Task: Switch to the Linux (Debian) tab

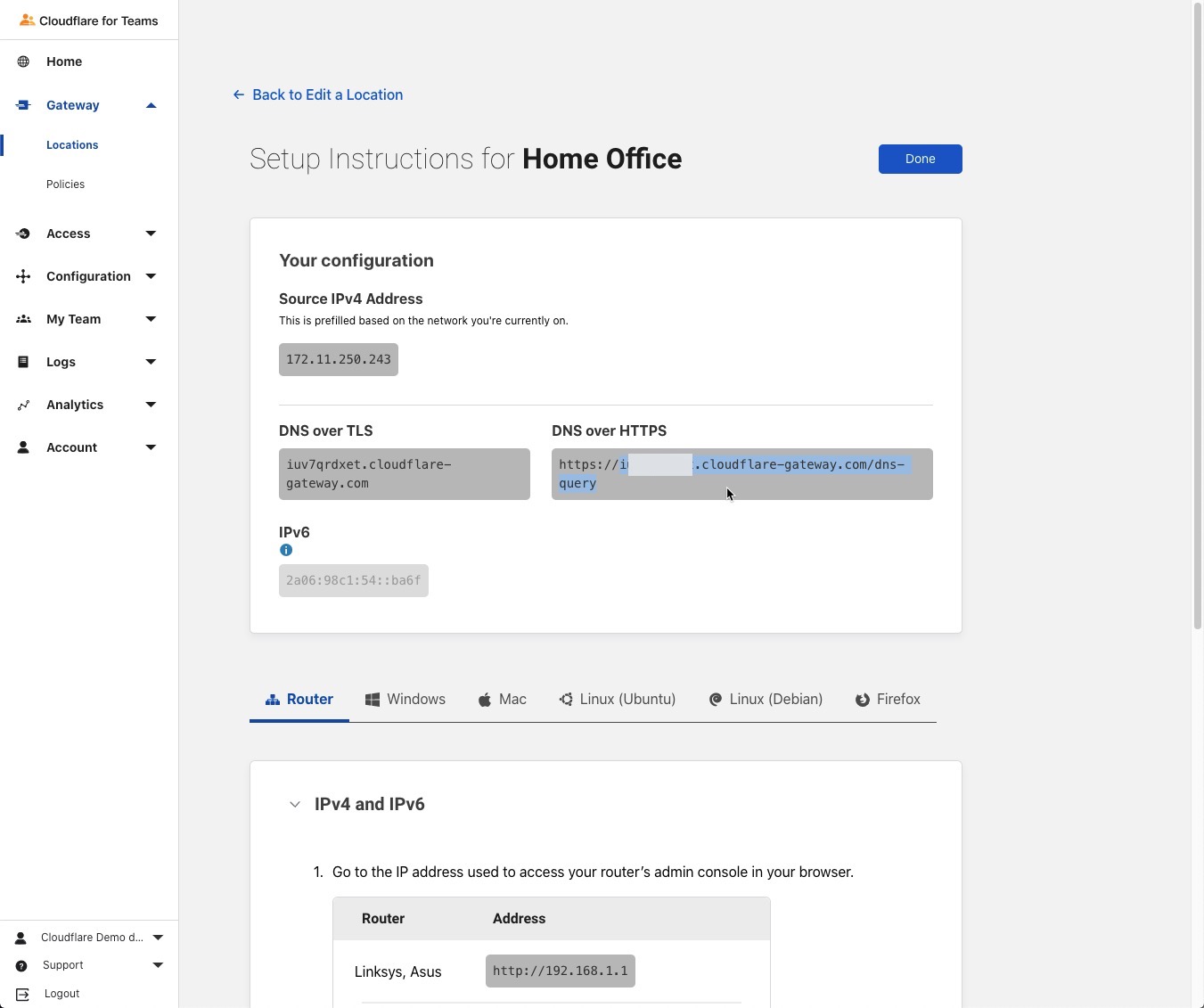Action: [x=766, y=700]
